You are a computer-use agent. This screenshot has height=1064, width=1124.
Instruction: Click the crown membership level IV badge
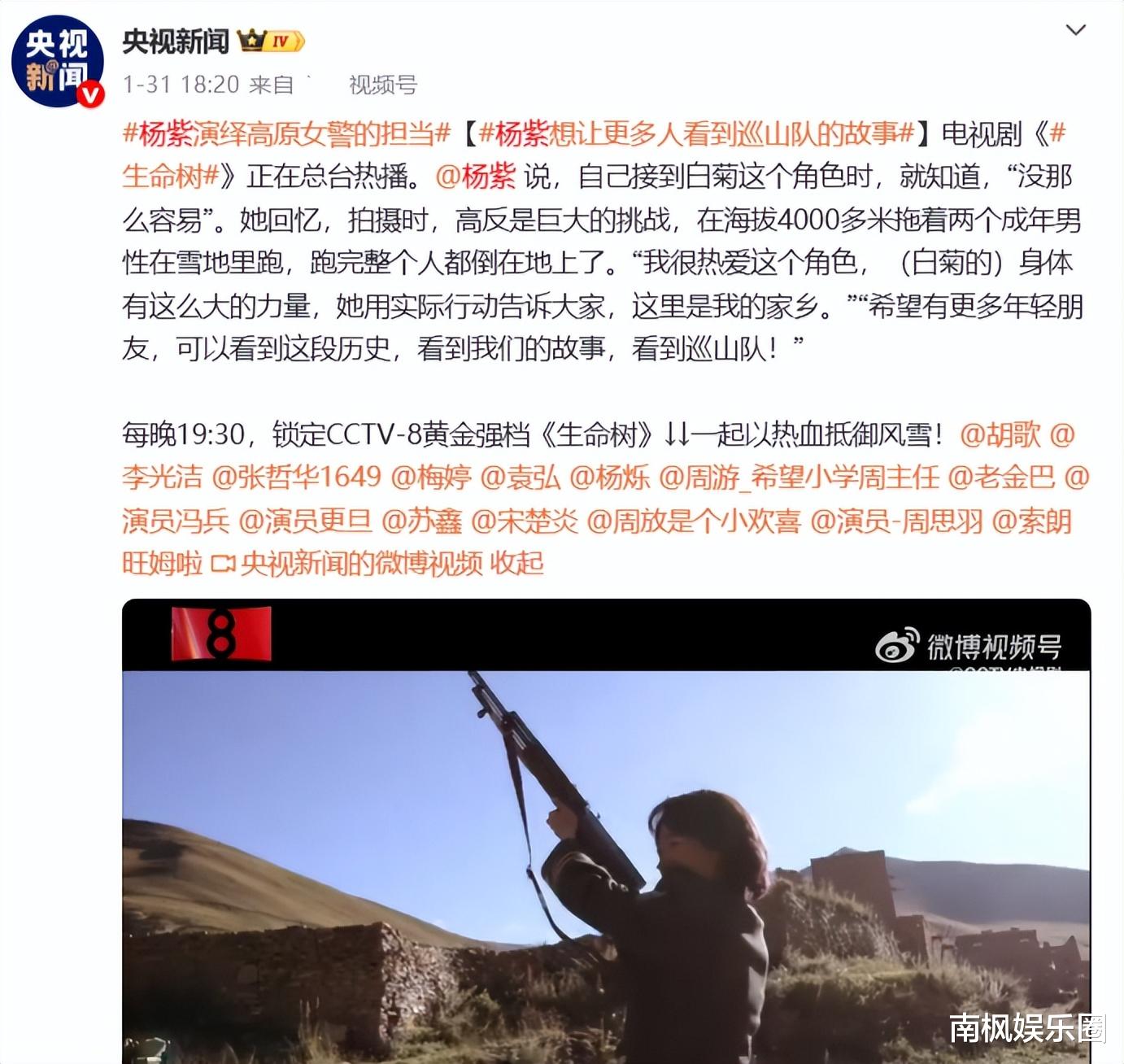(x=272, y=41)
